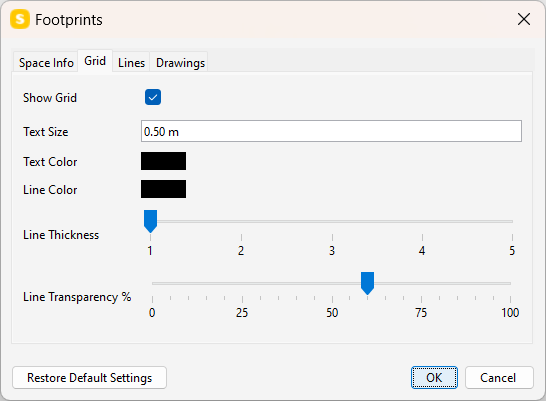Dismiss dialog with the Cancel button
This screenshot has width=546, height=401.
pyautogui.click(x=499, y=378)
